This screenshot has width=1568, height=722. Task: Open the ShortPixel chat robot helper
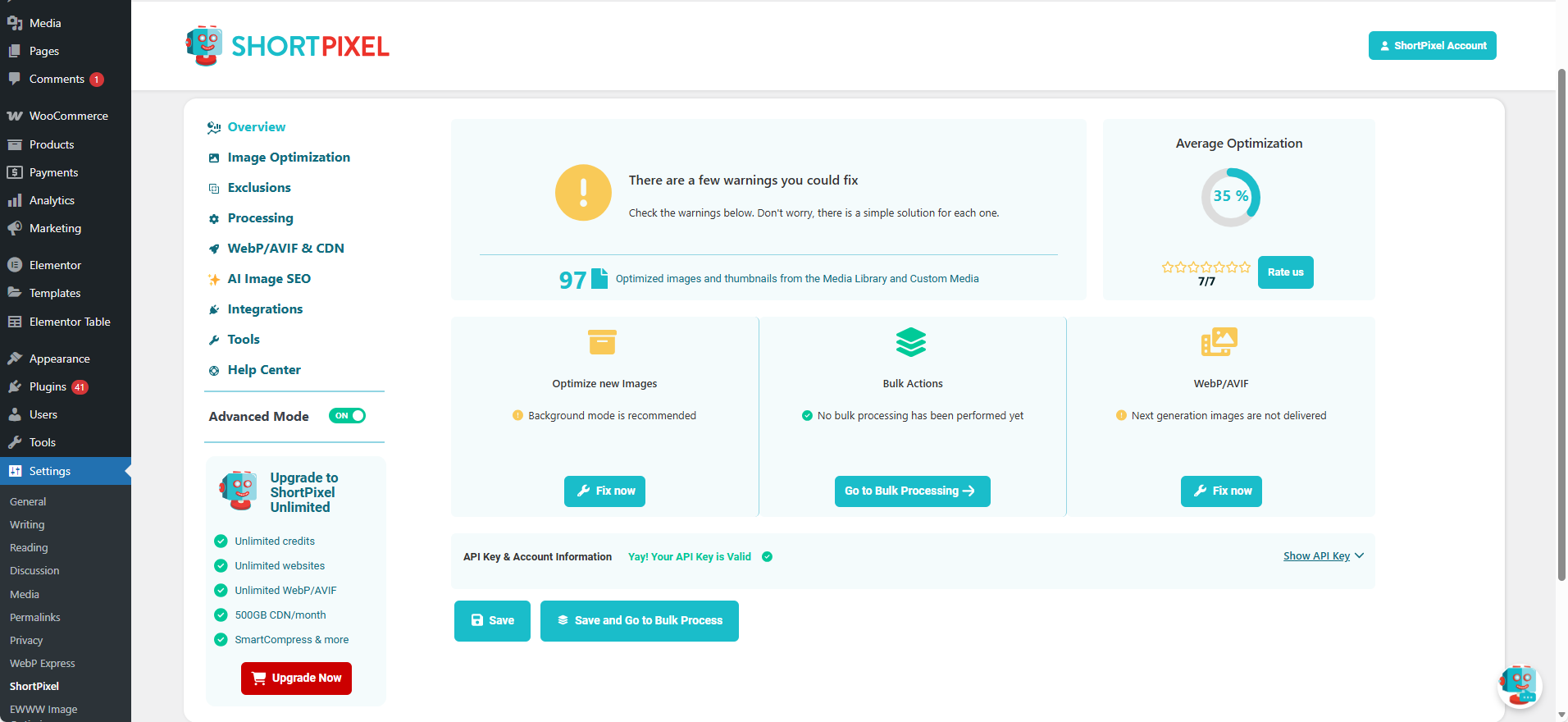coord(1519,685)
